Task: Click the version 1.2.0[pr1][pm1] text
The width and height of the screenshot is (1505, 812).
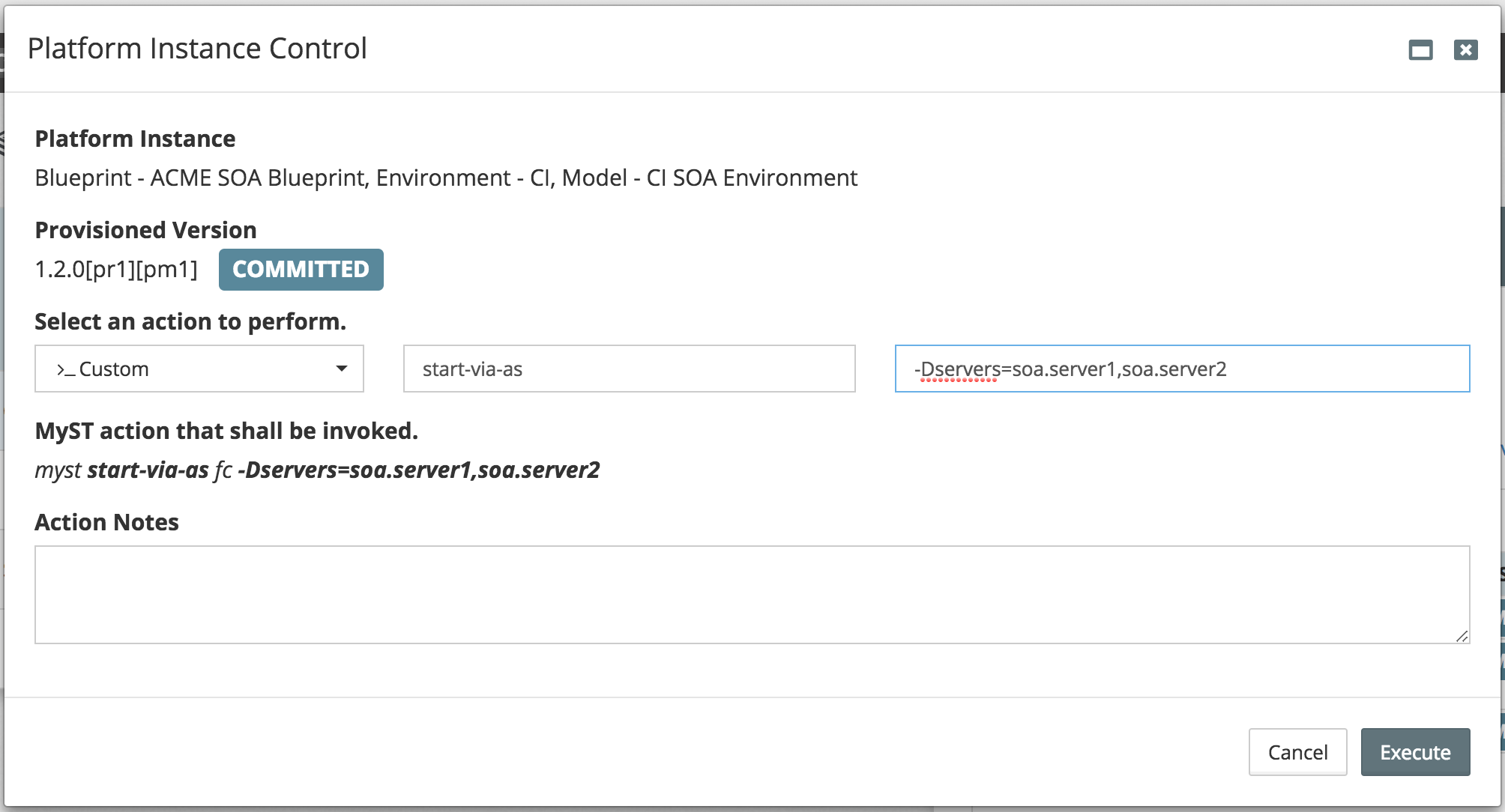Action: tap(116, 269)
